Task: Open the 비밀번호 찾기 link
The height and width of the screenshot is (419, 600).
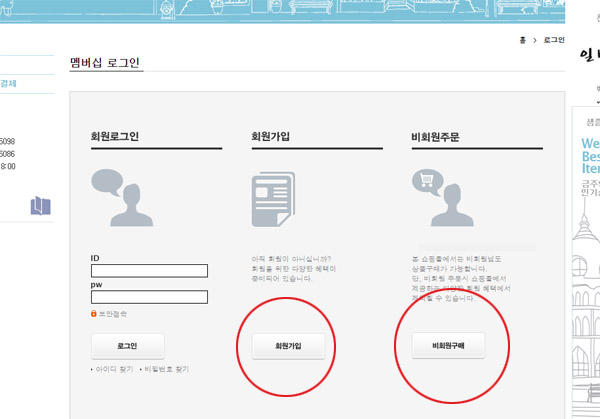Action: point(166,369)
